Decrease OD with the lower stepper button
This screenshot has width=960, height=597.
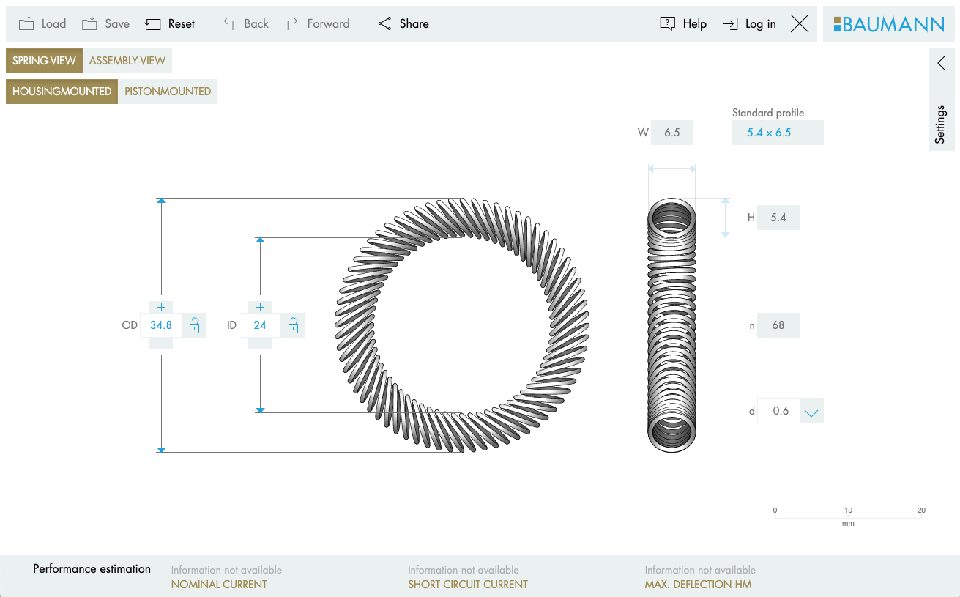(161, 343)
